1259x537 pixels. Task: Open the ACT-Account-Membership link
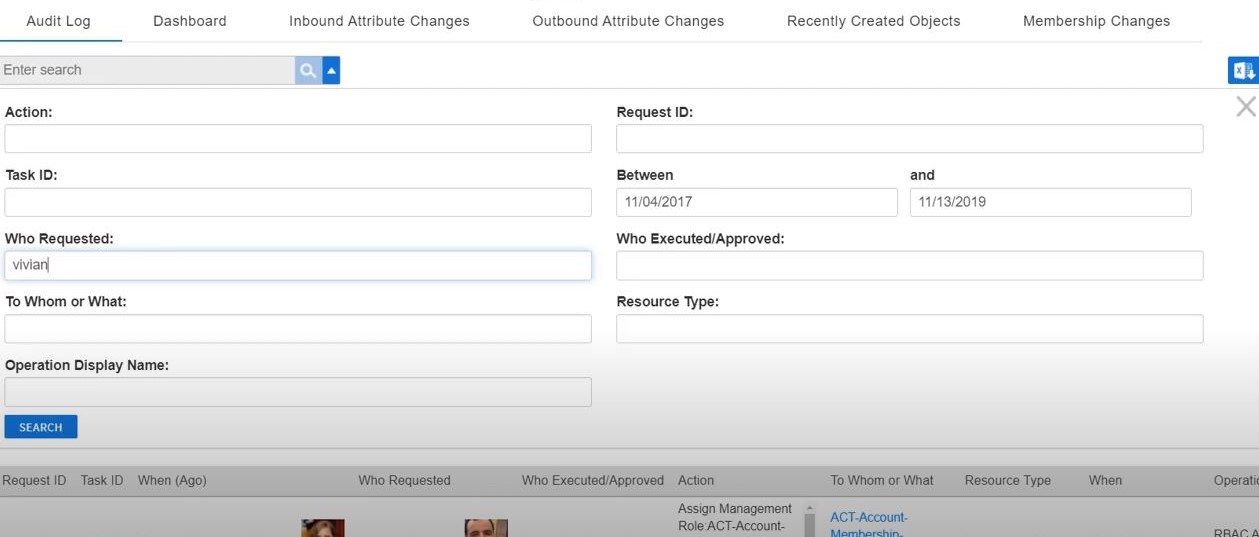(x=868, y=524)
